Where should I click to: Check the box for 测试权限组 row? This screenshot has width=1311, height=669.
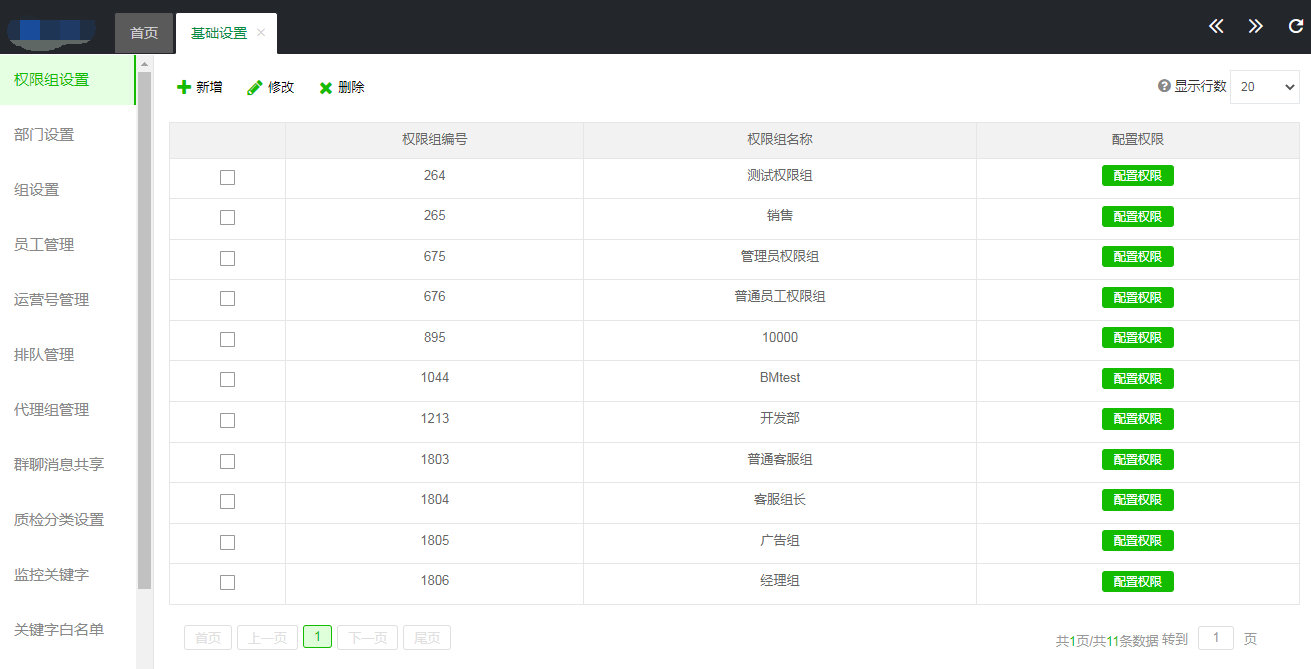click(227, 177)
